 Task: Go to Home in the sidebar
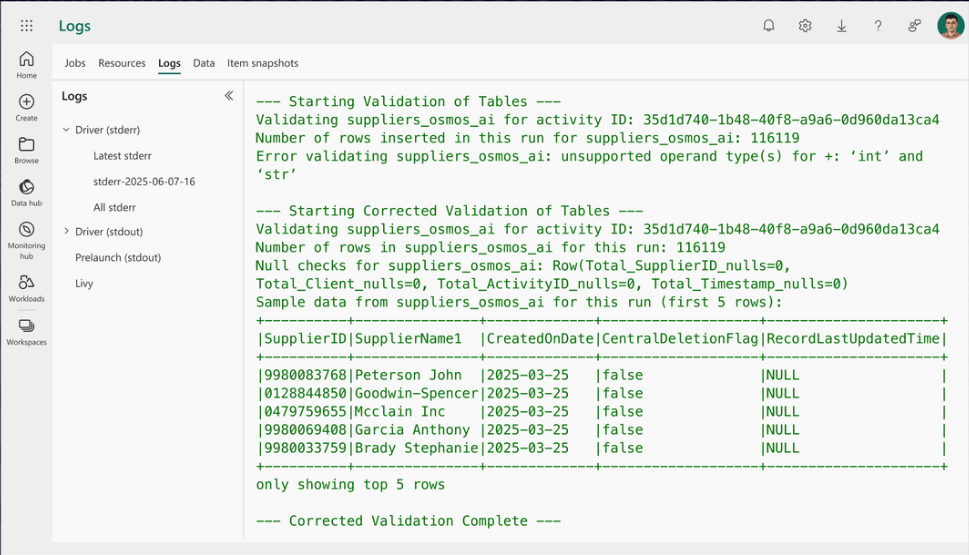(27, 65)
